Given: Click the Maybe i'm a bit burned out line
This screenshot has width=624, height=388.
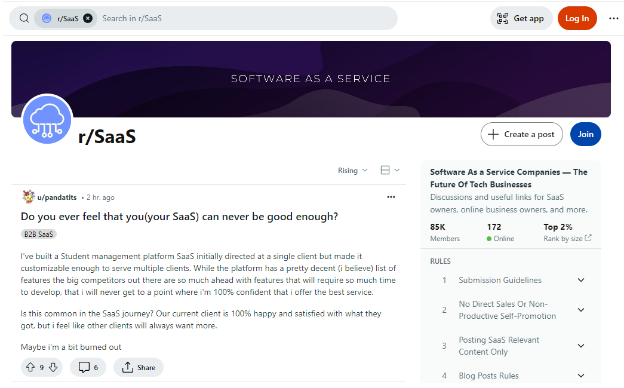Looking at the screenshot, I should pos(71,347).
